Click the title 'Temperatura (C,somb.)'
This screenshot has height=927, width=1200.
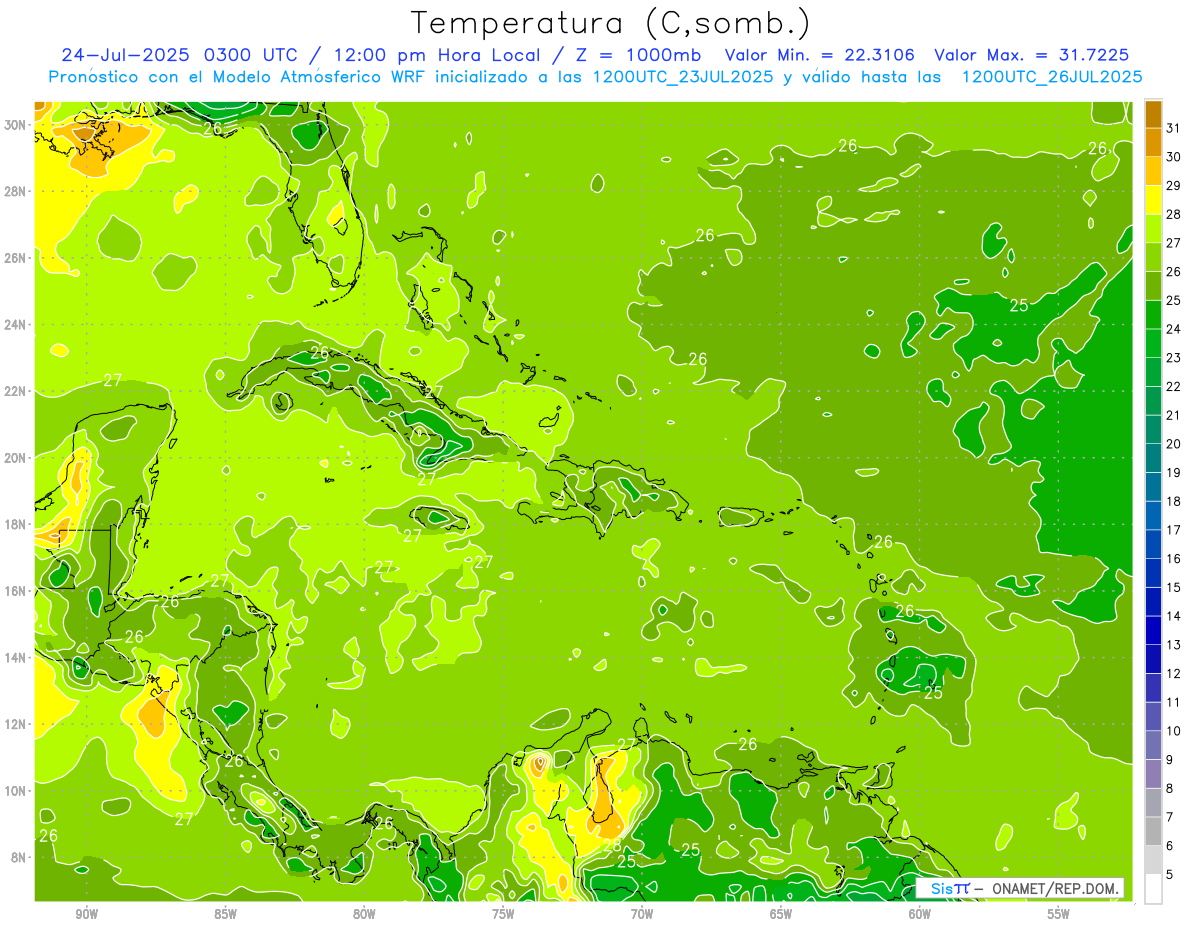click(611, 23)
